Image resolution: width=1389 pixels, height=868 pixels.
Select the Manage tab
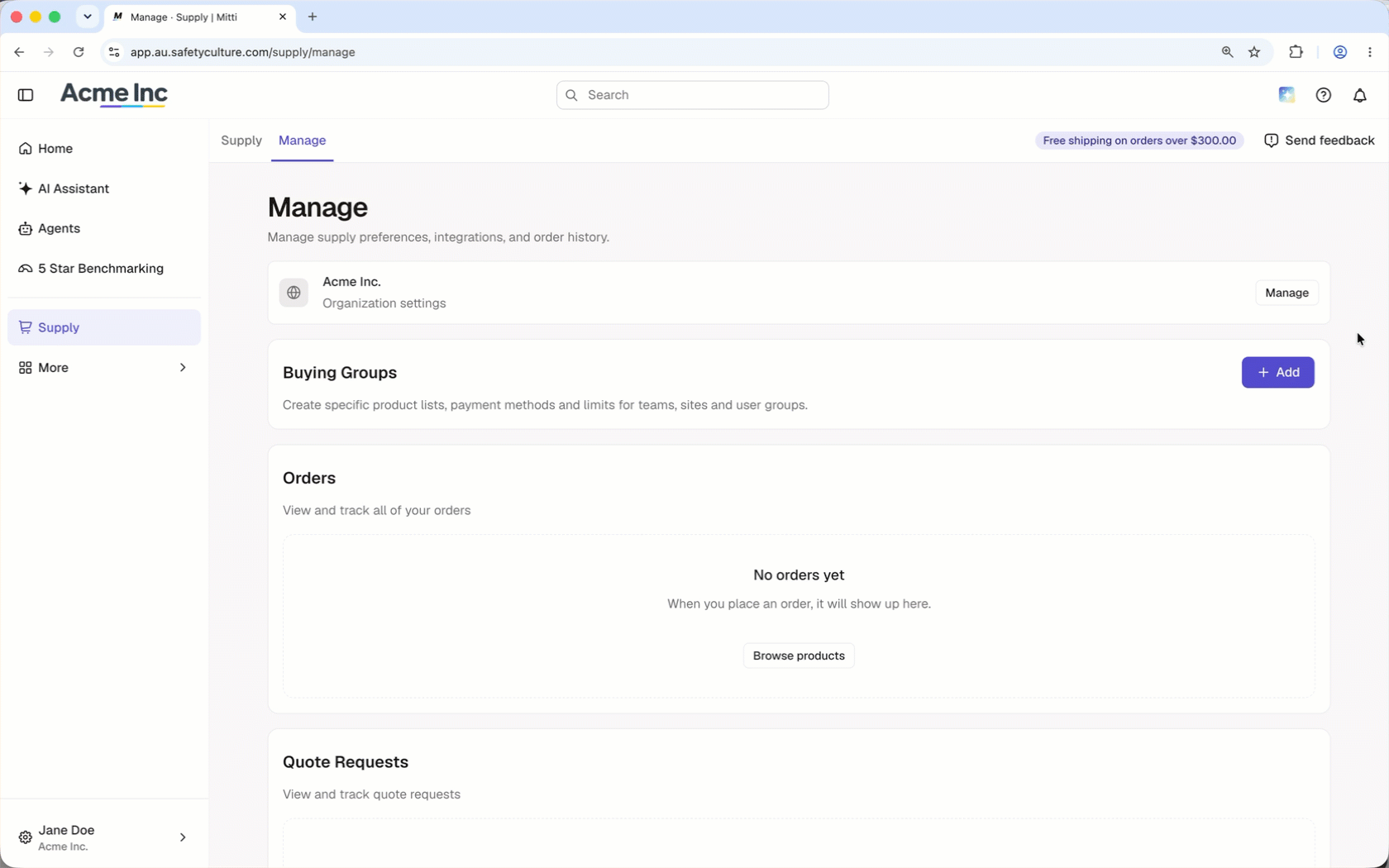[302, 141]
